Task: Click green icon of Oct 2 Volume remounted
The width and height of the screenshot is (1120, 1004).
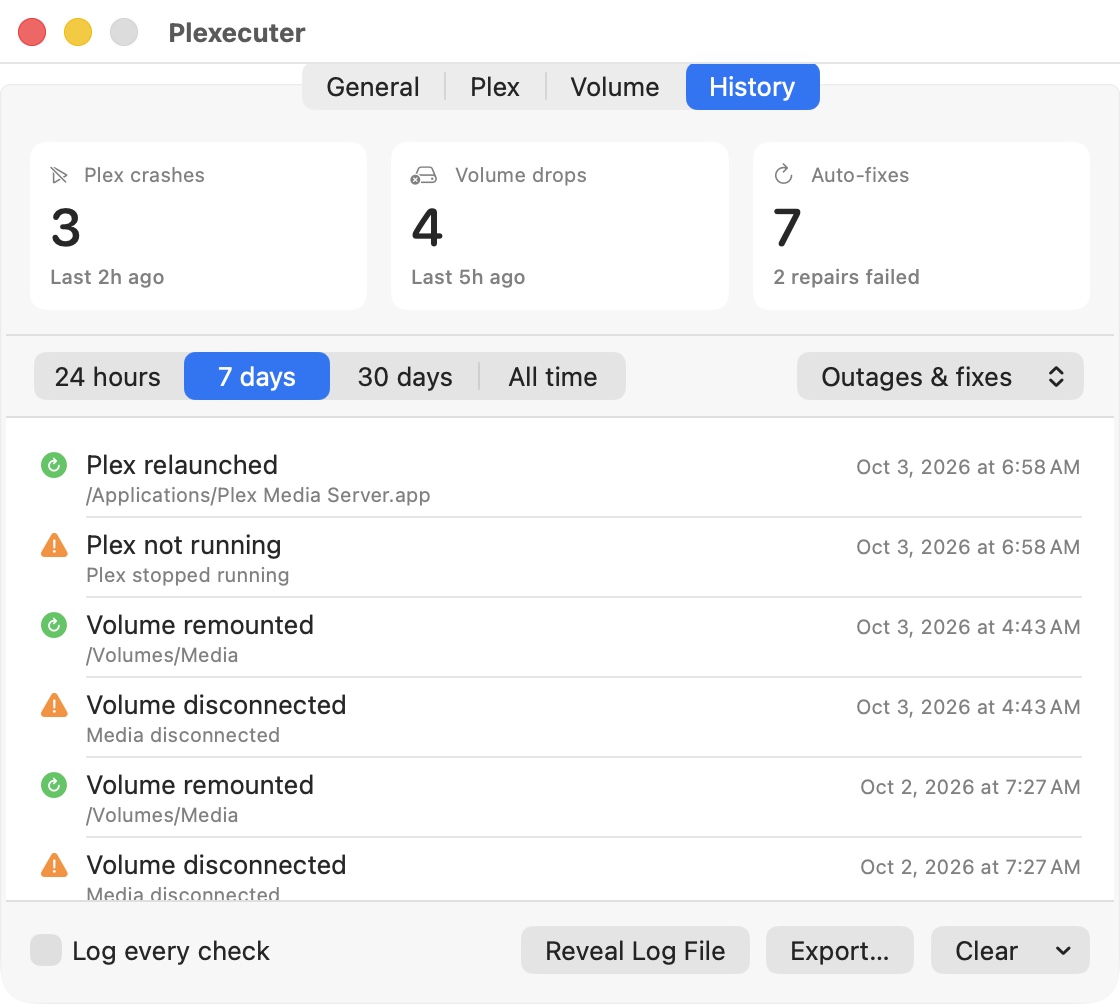Action: click(x=54, y=785)
